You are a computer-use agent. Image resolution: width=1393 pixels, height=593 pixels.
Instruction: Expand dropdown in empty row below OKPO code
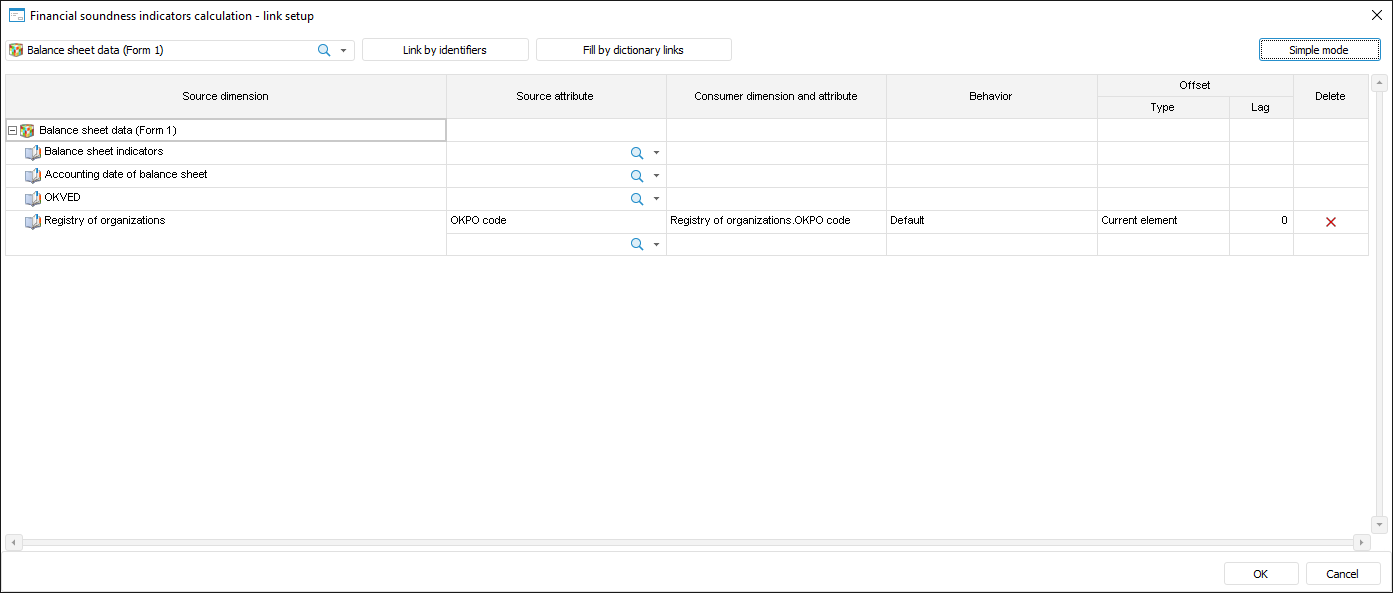coord(656,245)
